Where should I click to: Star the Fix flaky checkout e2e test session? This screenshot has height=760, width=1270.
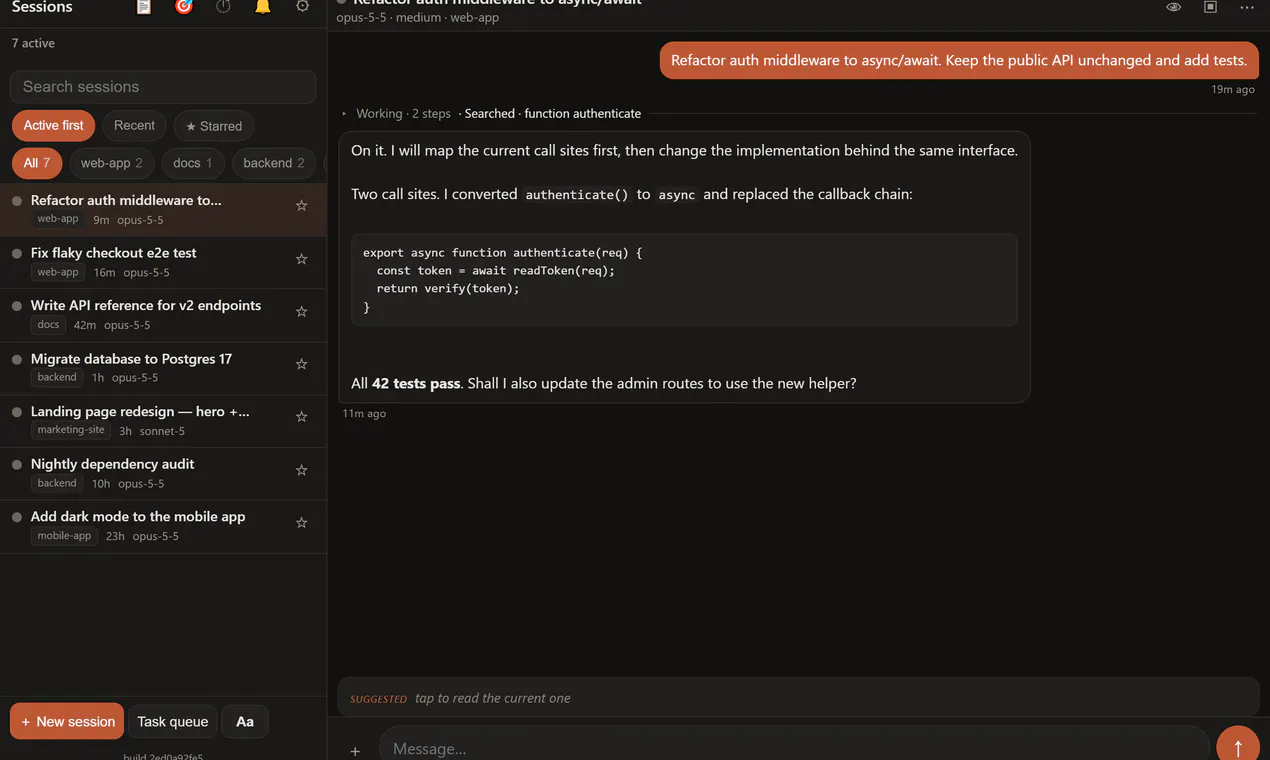click(301, 259)
